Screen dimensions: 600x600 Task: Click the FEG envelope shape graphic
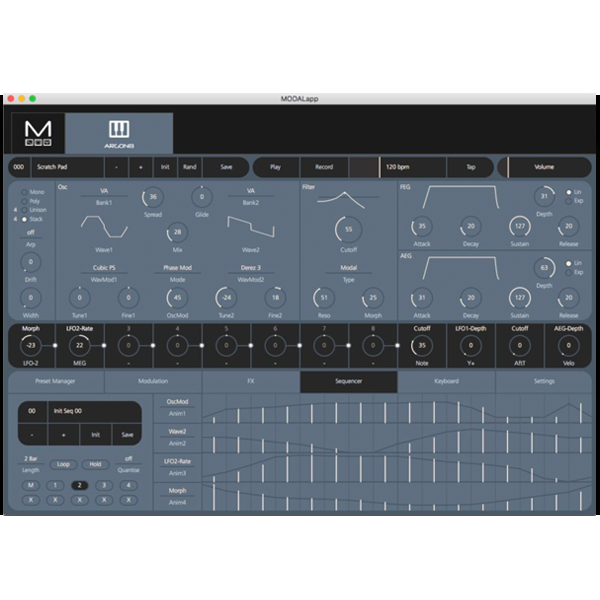(463, 198)
